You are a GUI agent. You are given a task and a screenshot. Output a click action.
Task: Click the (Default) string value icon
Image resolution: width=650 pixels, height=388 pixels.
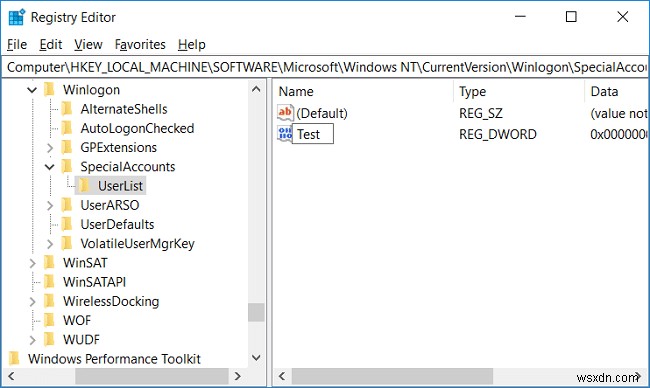(x=285, y=113)
